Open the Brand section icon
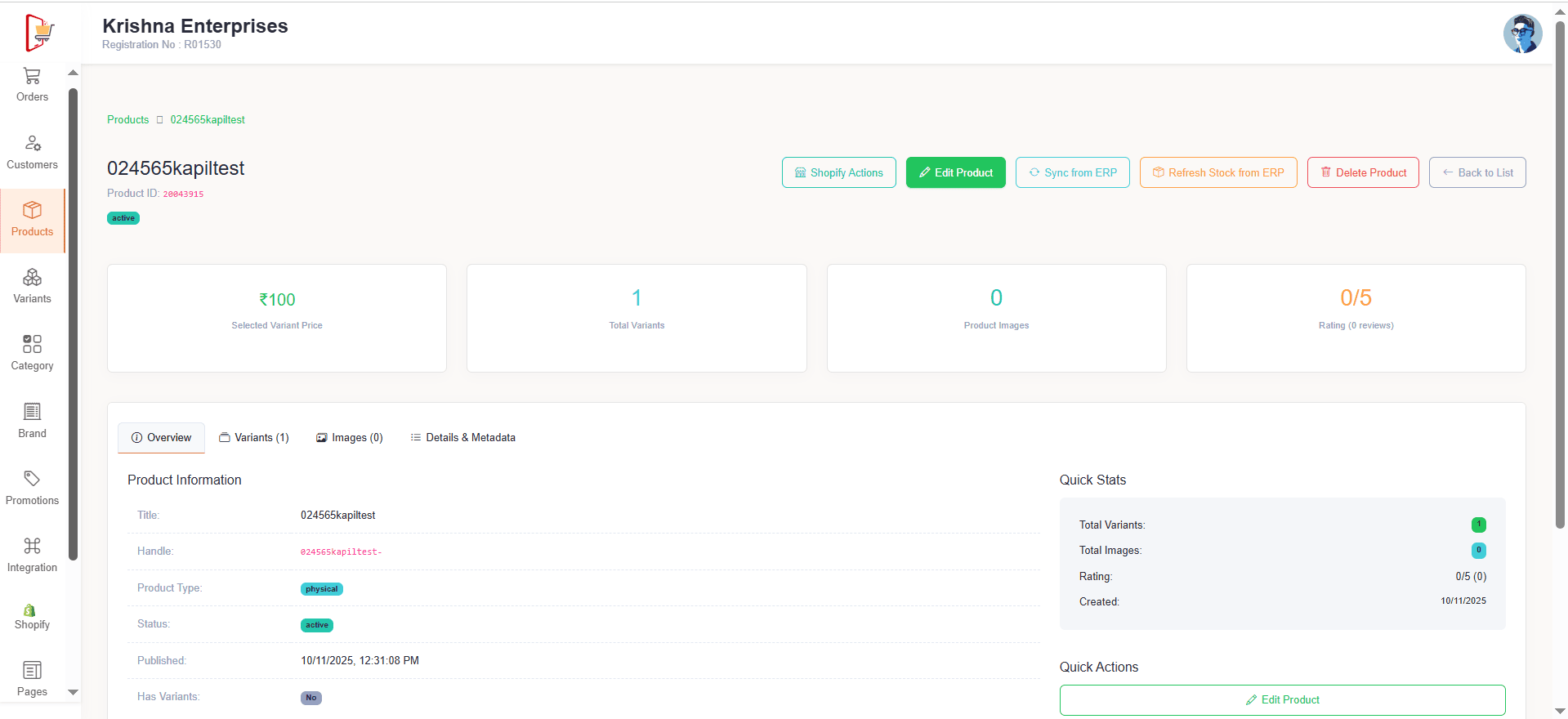1568x719 pixels. click(x=32, y=412)
